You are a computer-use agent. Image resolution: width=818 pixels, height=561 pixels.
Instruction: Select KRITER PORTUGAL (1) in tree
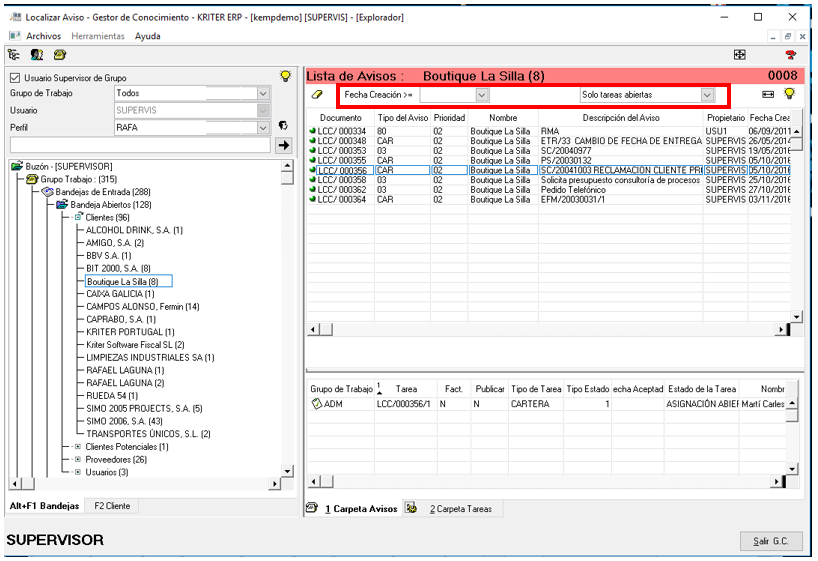pos(130,332)
